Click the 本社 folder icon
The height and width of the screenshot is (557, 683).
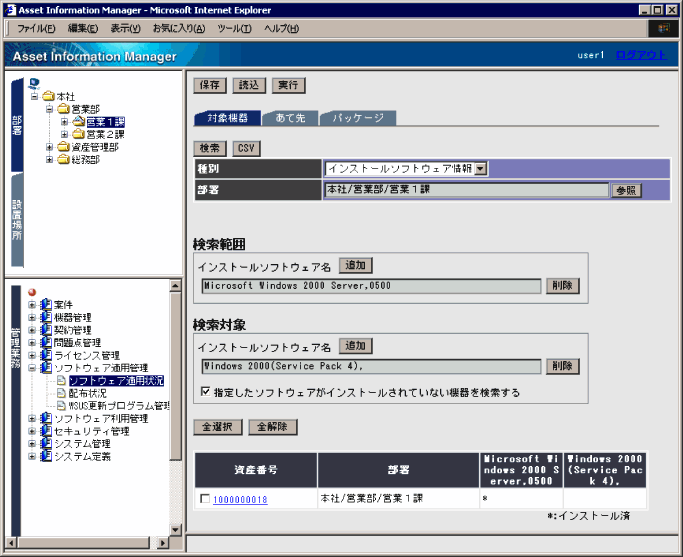point(48,96)
